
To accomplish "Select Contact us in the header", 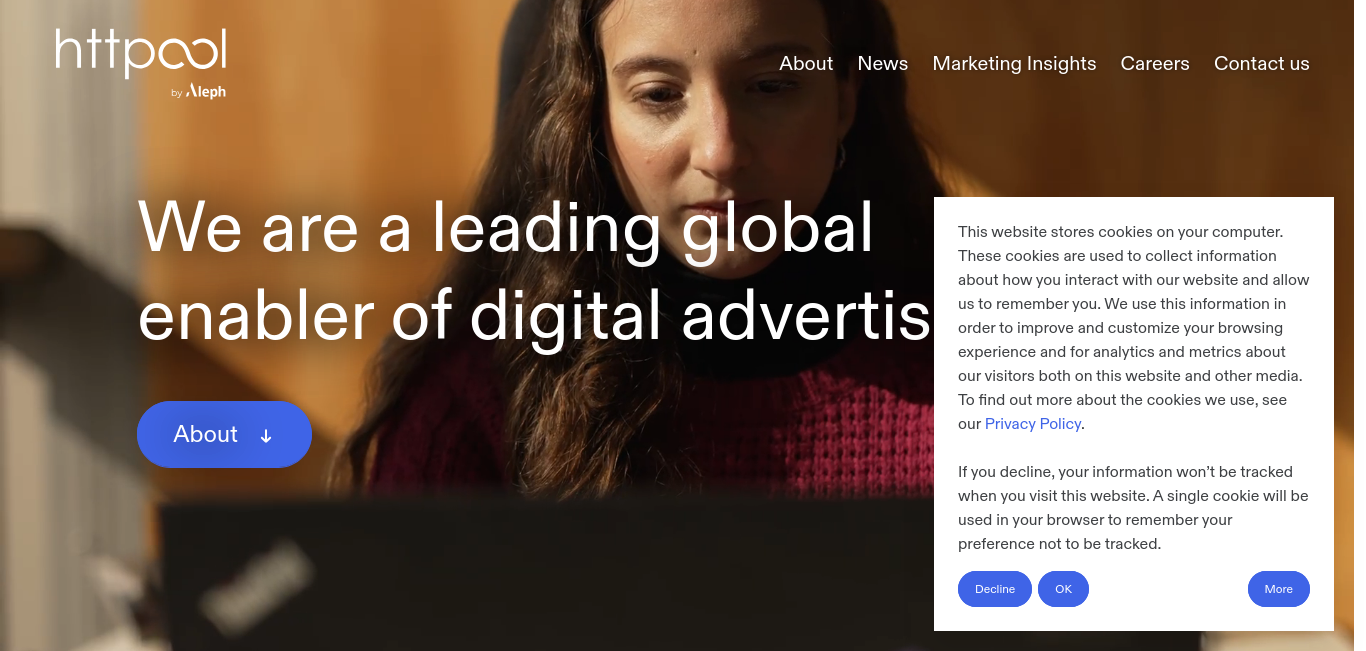I will 1262,63.
